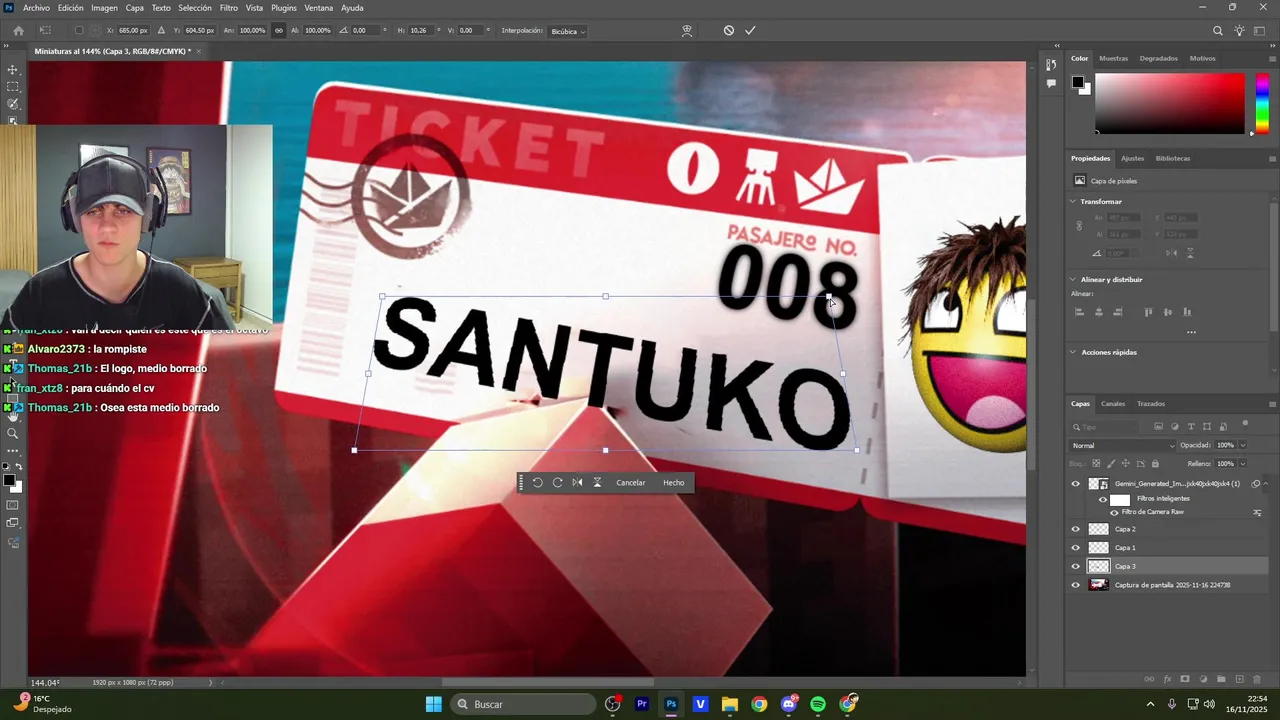This screenshot has width=1280, height=720.
Task: Click the Home icon in options bar
Action: [x=18, y=31]
